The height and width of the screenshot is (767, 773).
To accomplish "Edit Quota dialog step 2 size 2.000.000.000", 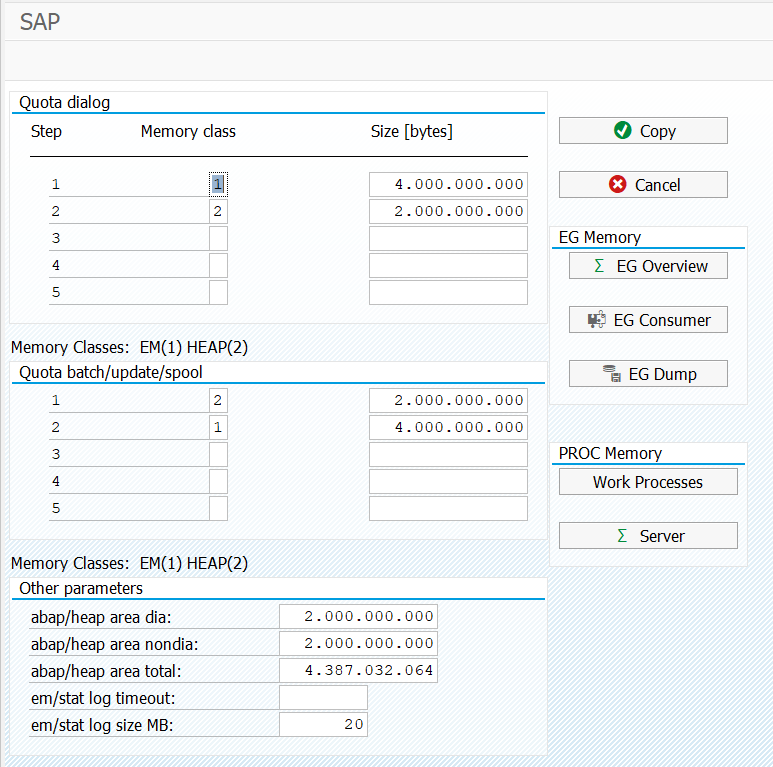I will (x=448, y=211).
